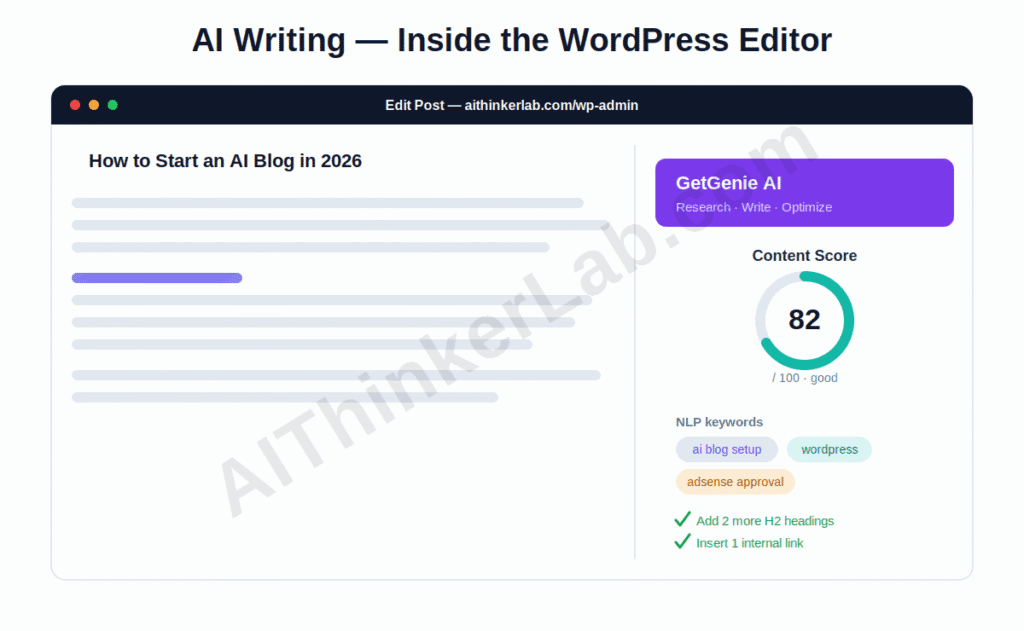Click the / 100 · good score caption
The height and width of the screenshot is (631, 1024).
pos(805,378)
